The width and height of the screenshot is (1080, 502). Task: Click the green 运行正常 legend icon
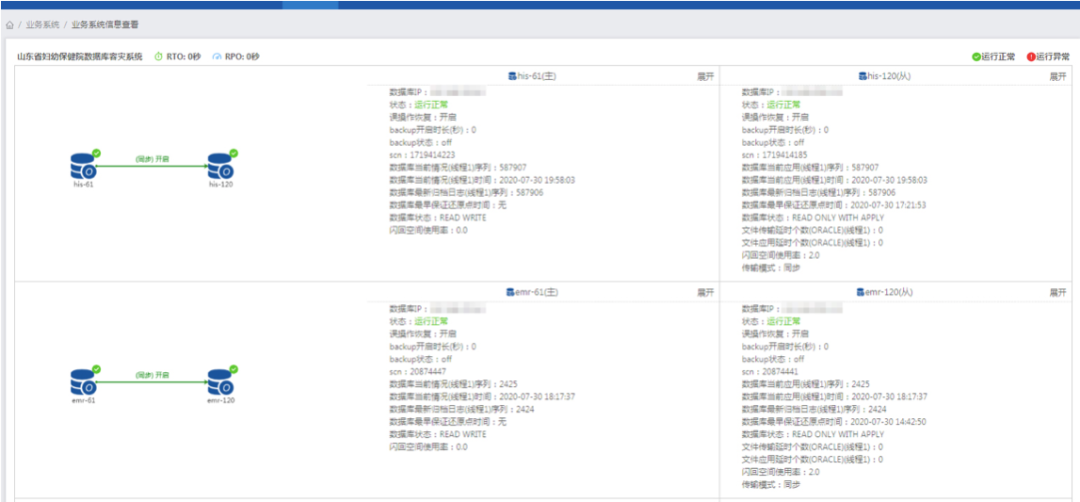pos(976,57)
